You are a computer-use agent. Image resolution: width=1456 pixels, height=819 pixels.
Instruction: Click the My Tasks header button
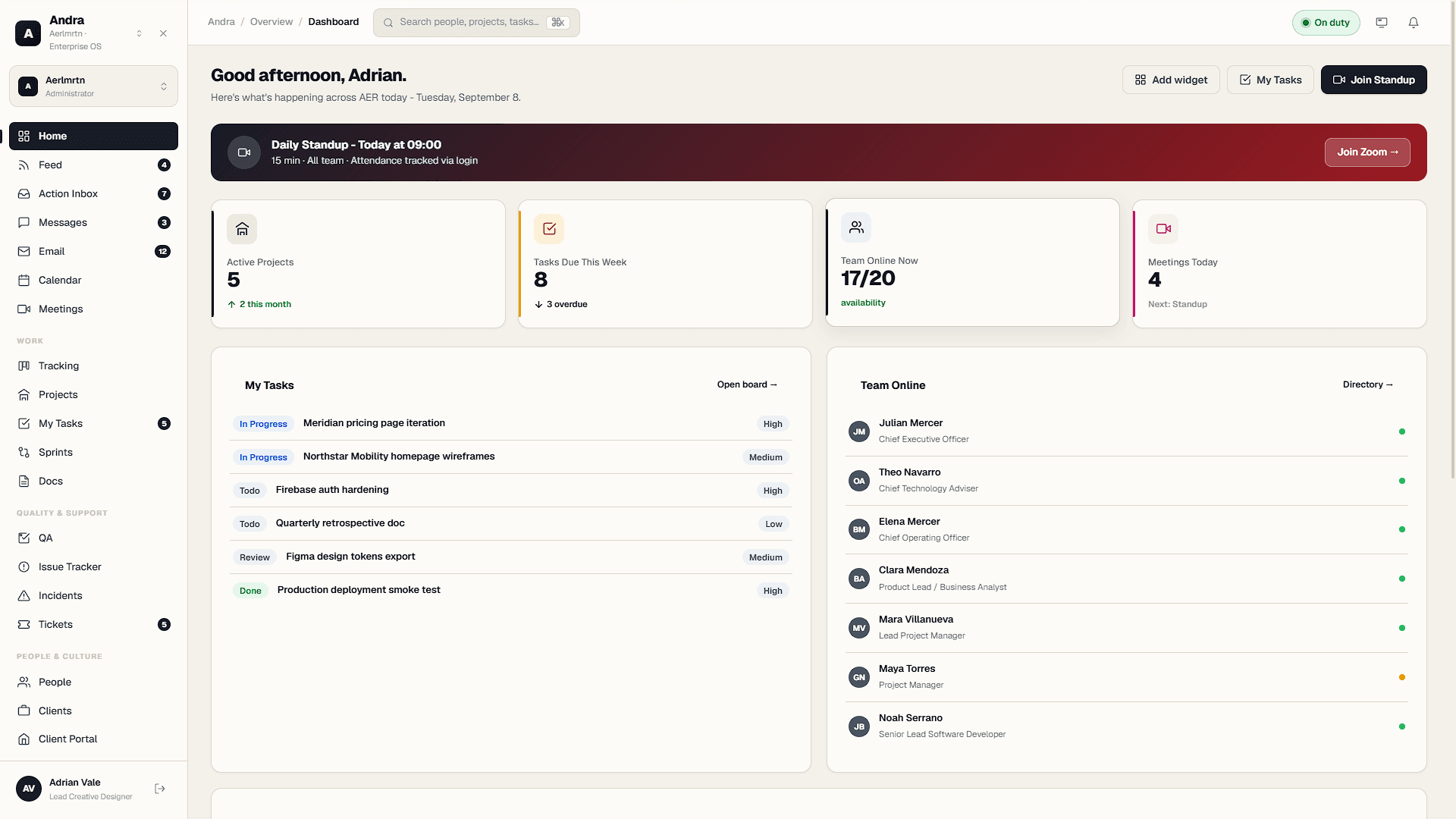point(1270,80)
